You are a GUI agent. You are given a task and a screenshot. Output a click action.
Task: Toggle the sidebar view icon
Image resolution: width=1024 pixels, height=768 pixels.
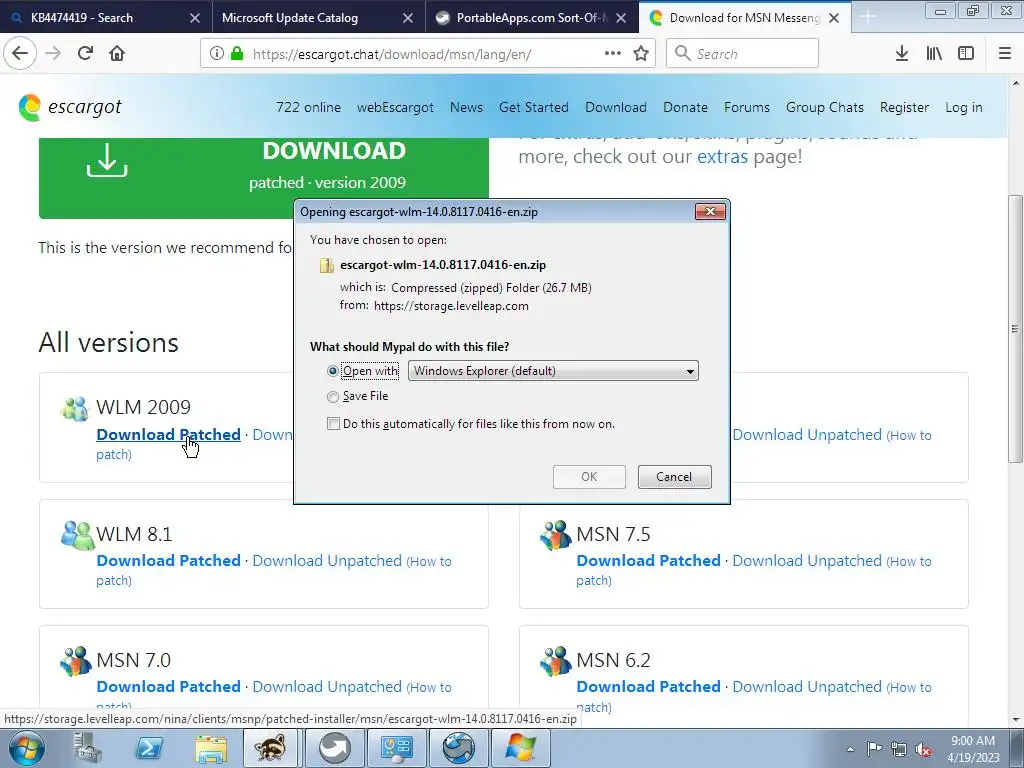966,54
